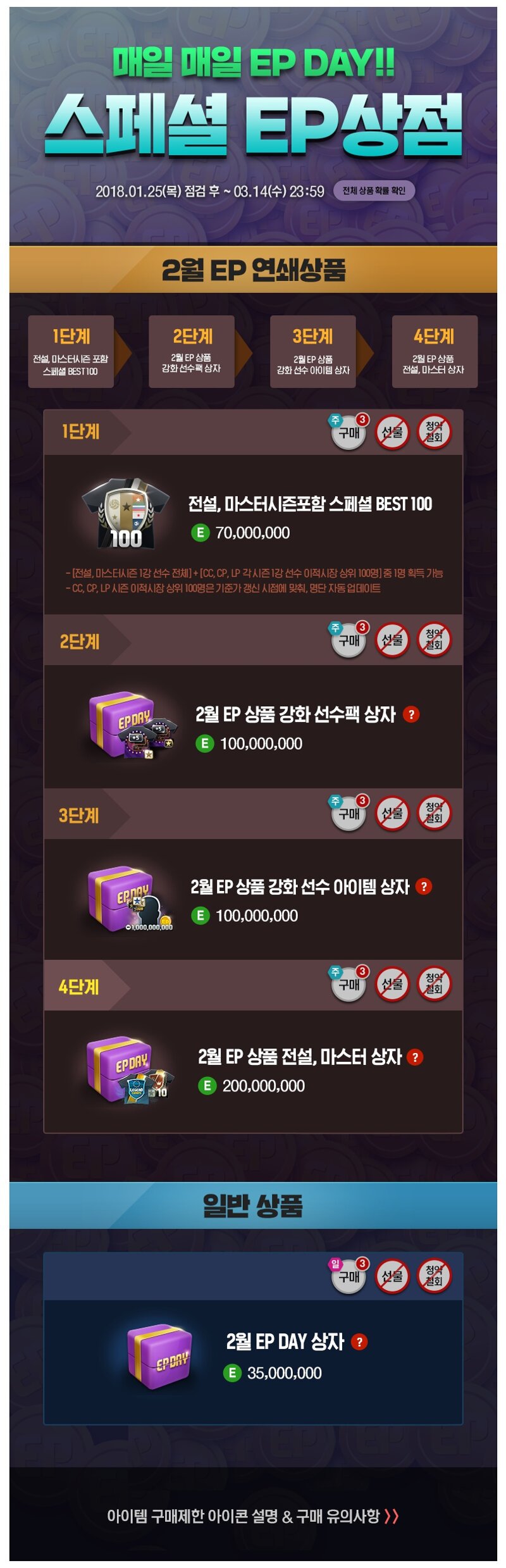Open 아이템 구매제한 아이콘 설명 & 구매 유의사항 link
This screenshot has width=506, height=1568.
click(x=252, y=1516)
